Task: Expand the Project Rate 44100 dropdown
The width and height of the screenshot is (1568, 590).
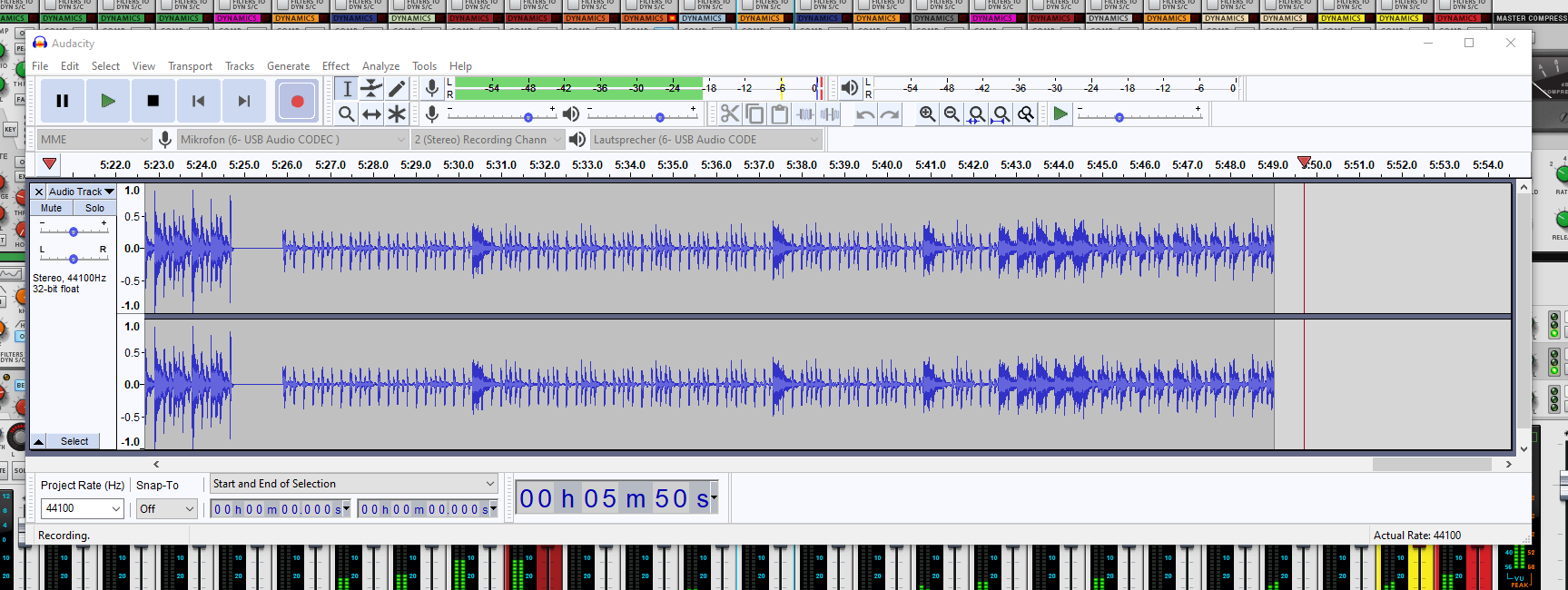Action: tap(116, 508)
